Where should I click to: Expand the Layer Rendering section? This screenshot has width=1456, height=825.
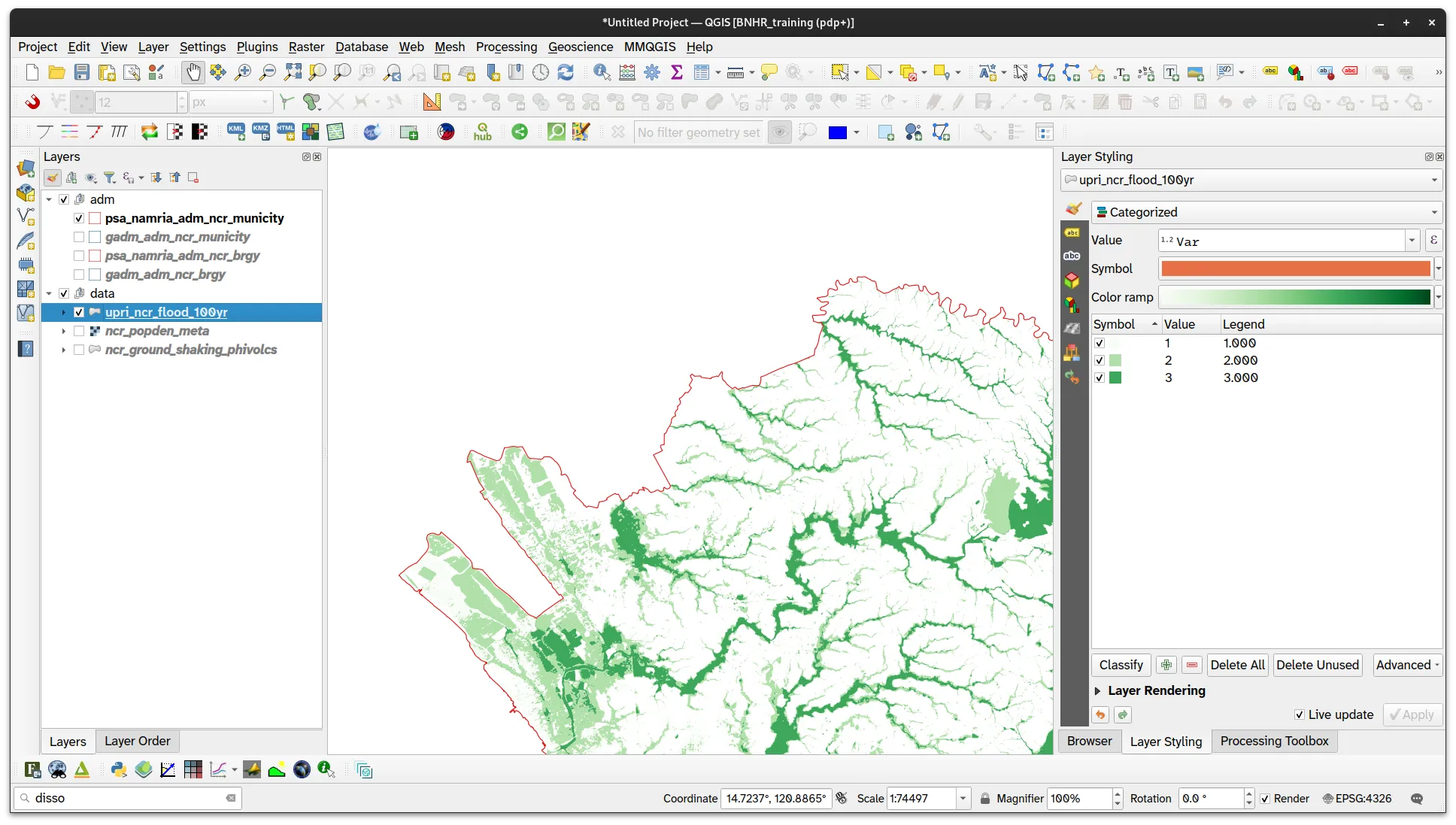pos(1097,690)
